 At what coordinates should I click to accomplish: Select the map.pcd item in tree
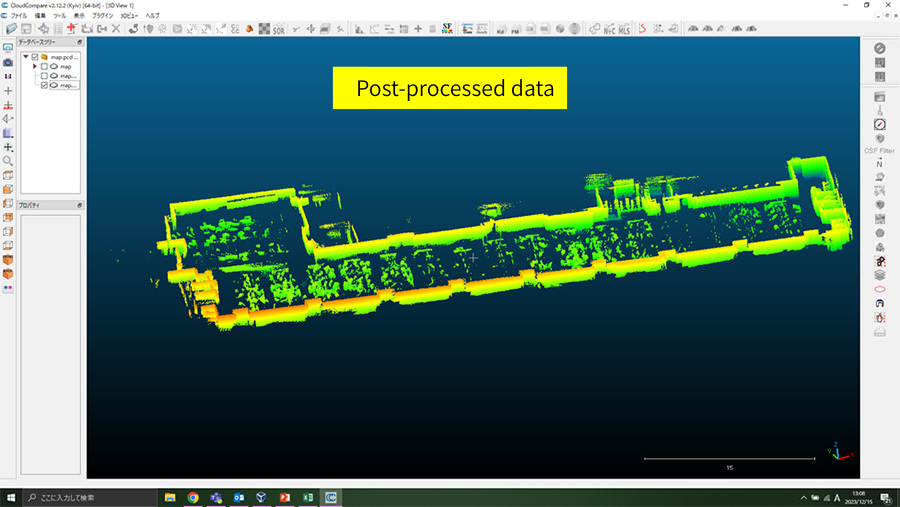pyautogui.click(x=64, y=57)
